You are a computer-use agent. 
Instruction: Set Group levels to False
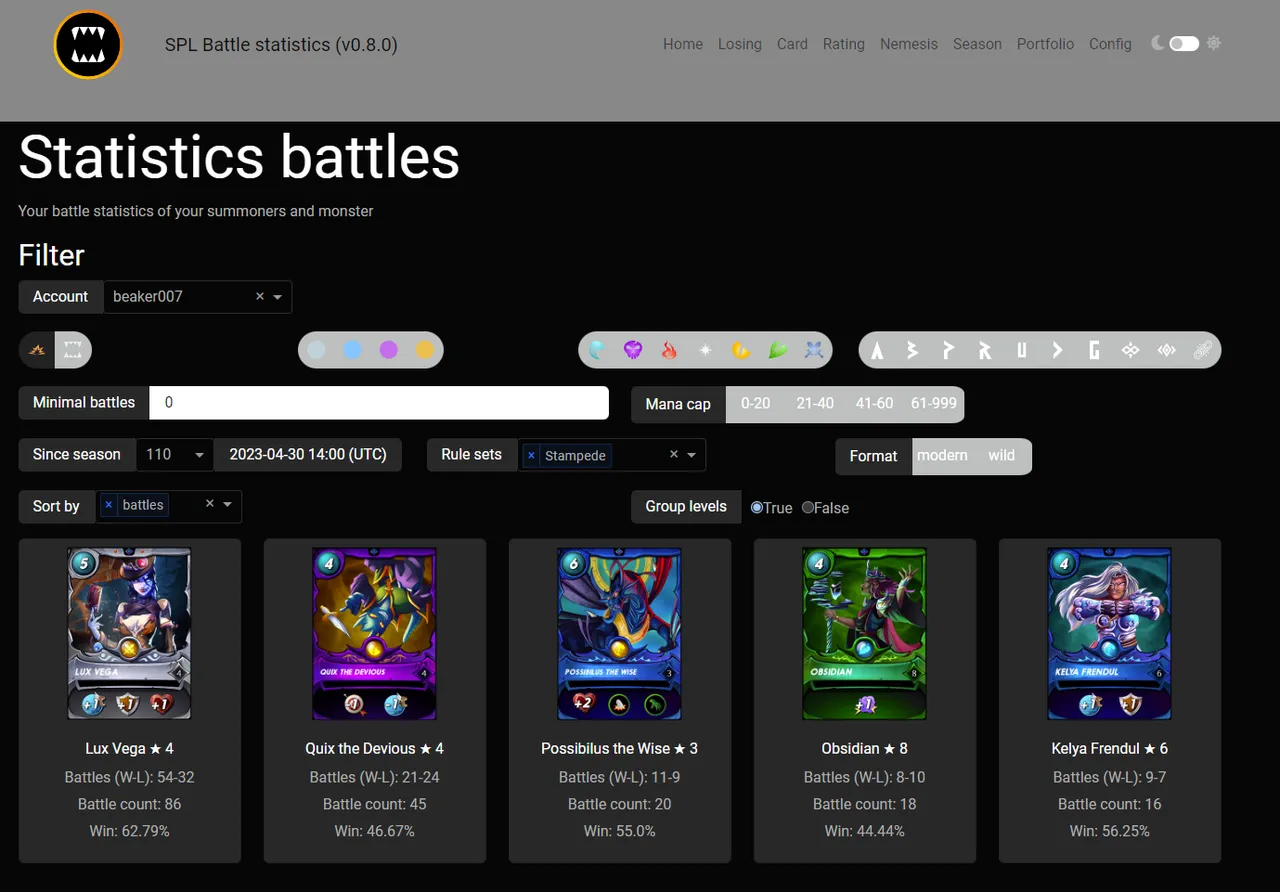808,507
